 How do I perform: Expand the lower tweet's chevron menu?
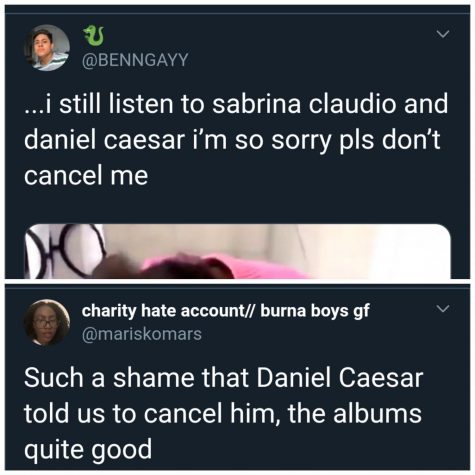point(443,309)
